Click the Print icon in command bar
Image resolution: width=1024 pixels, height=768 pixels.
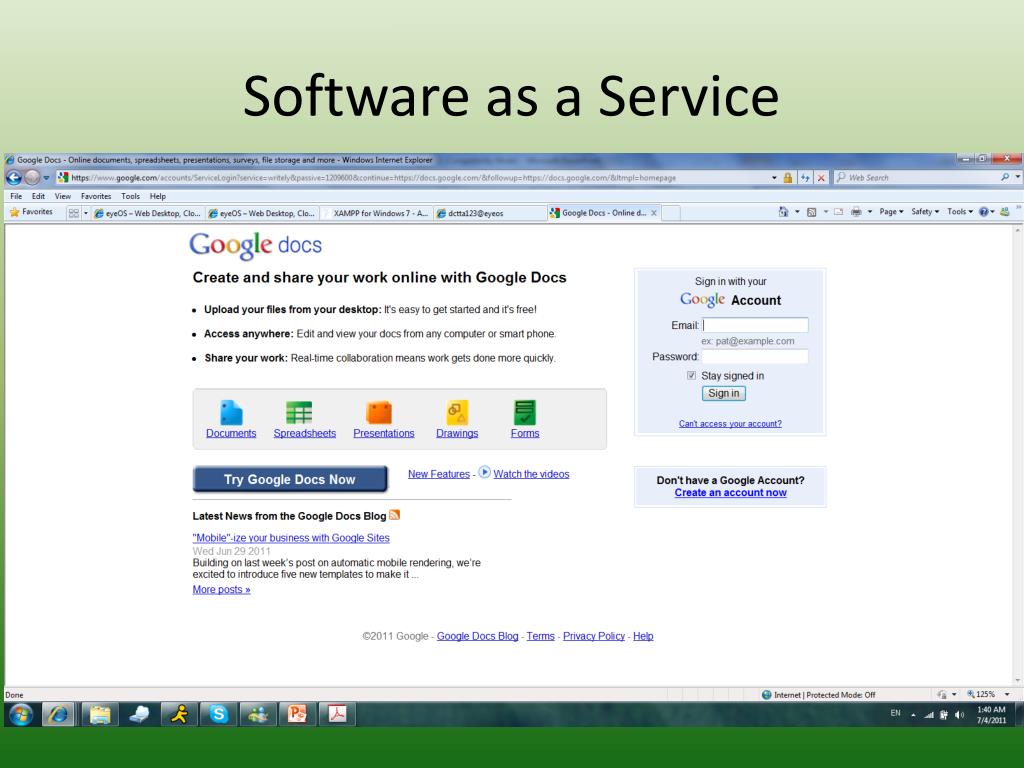(x=856, y=212)
